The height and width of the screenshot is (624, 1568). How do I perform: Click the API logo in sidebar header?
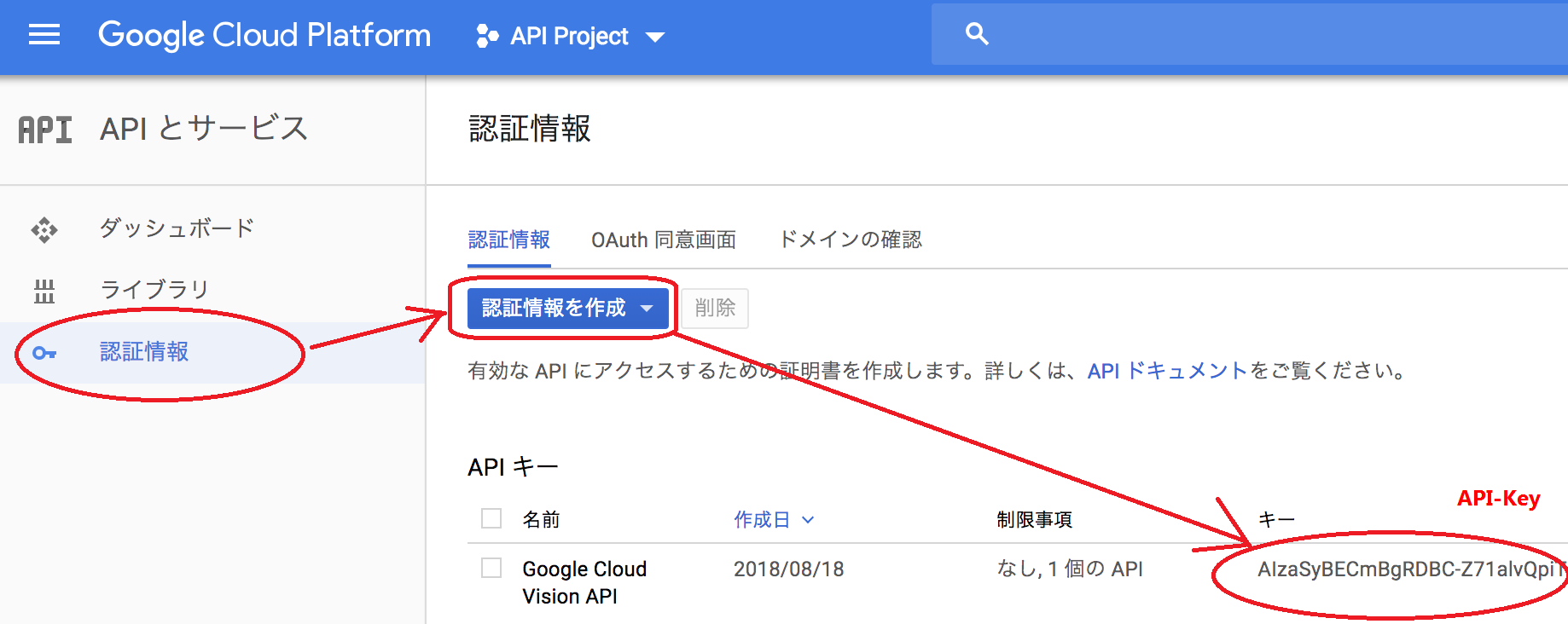(x=45, y=130)
